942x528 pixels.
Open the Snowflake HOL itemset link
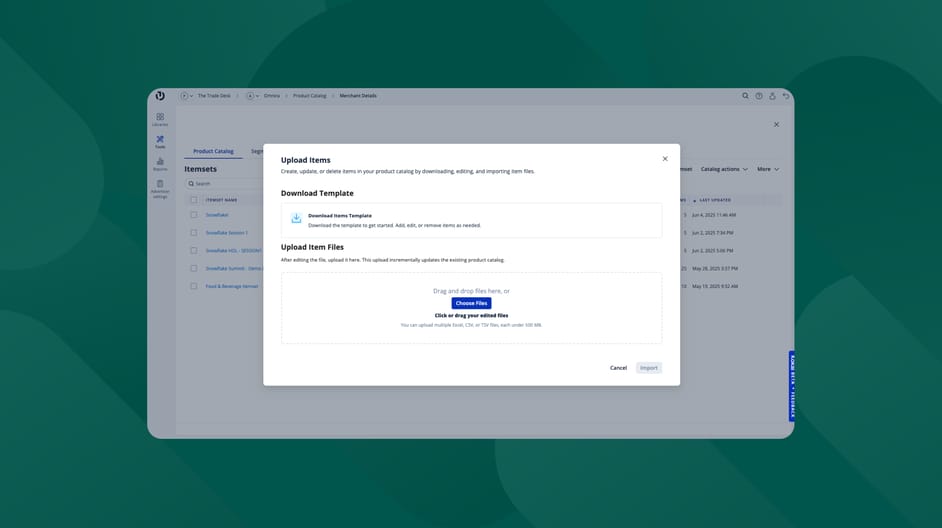[x=234, y=250]
